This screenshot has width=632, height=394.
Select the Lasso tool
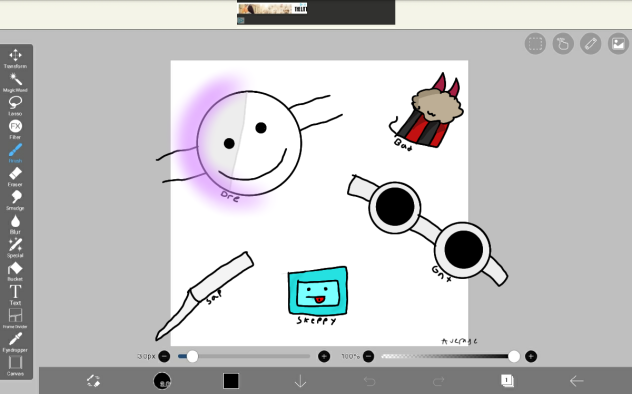point(15,106)
